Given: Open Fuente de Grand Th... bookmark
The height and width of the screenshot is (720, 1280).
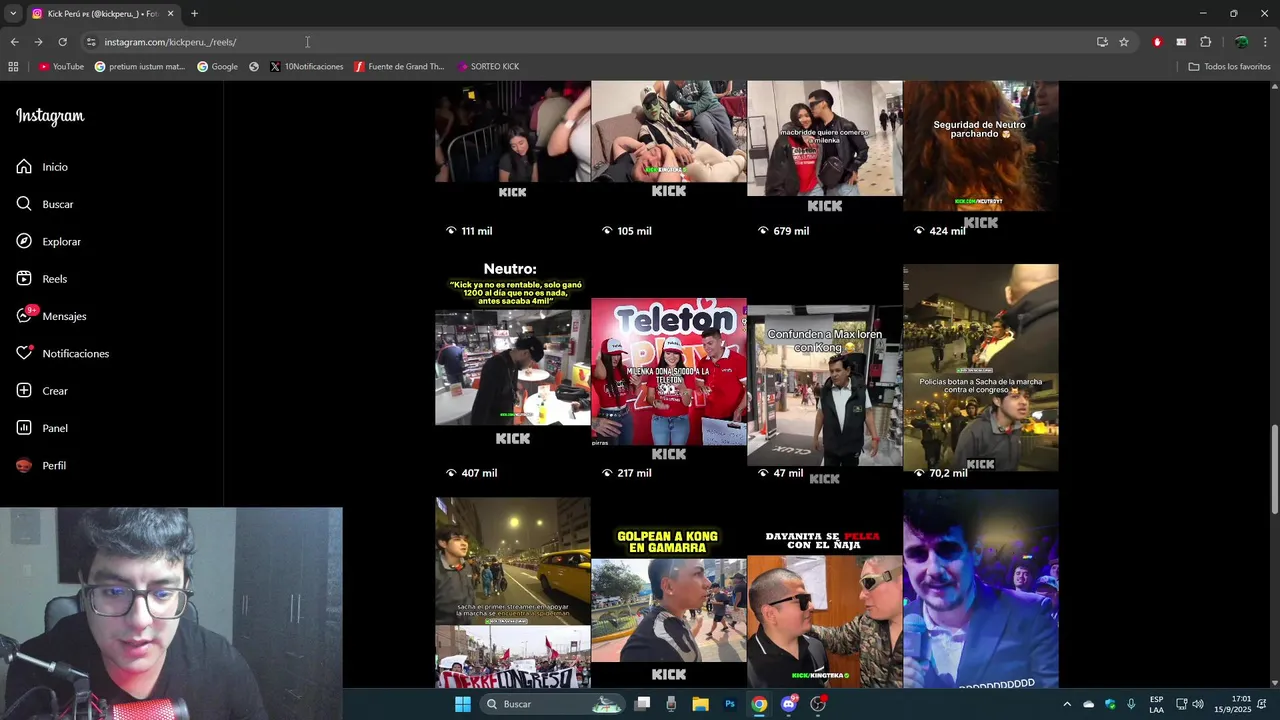Looking at the screenshot, I should [399, 66].
